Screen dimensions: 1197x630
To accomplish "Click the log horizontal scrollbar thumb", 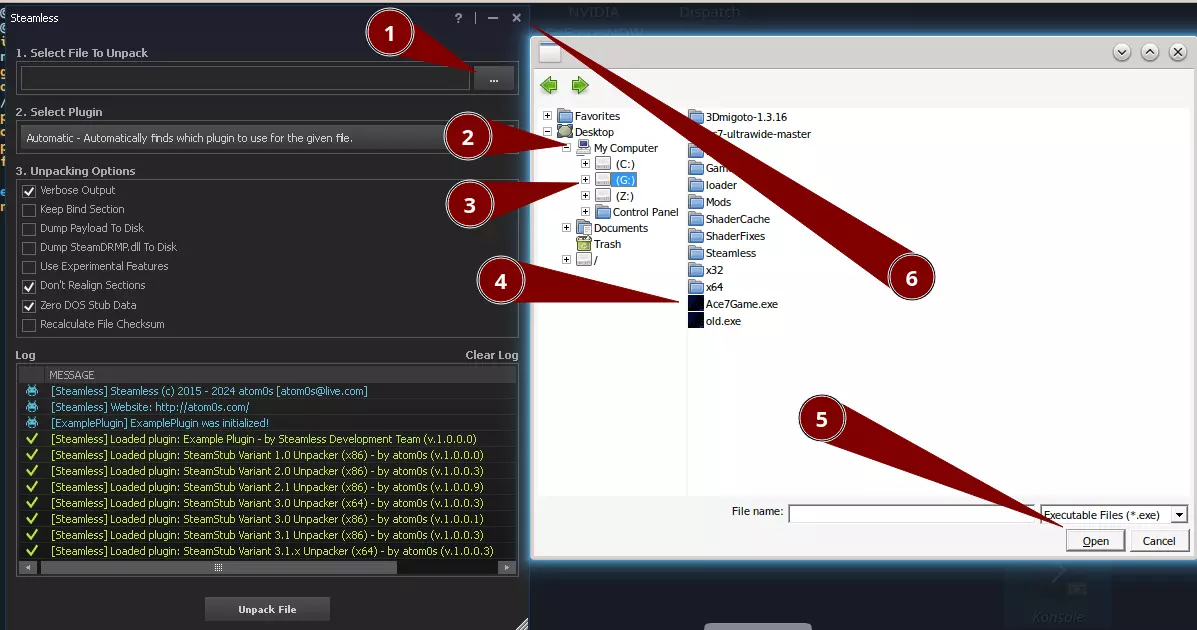I will (x=218, y=567).
